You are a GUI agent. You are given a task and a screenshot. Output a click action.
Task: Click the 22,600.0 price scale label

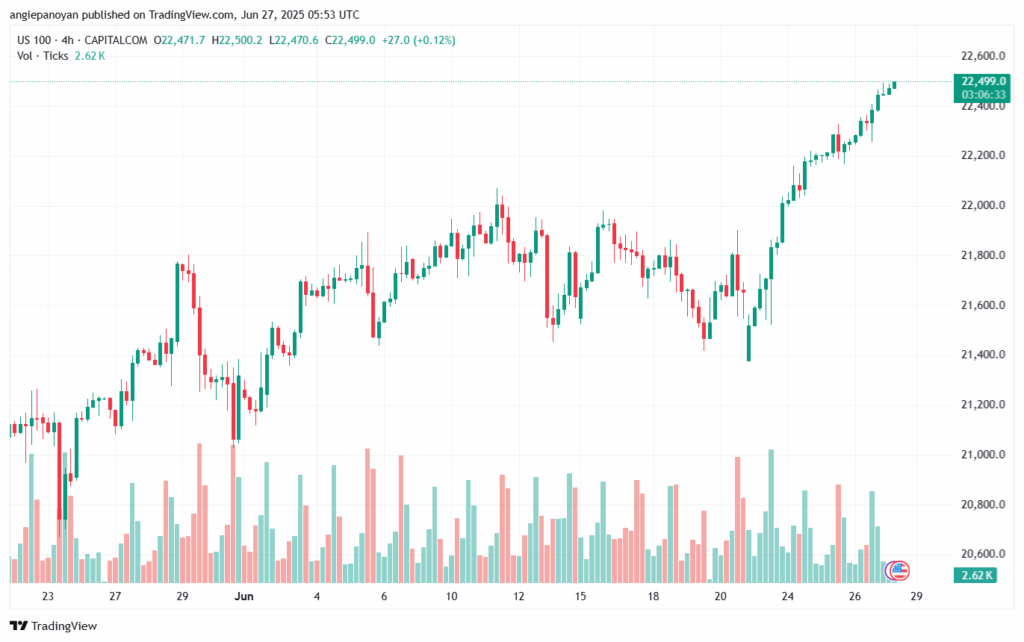(982, 56)
